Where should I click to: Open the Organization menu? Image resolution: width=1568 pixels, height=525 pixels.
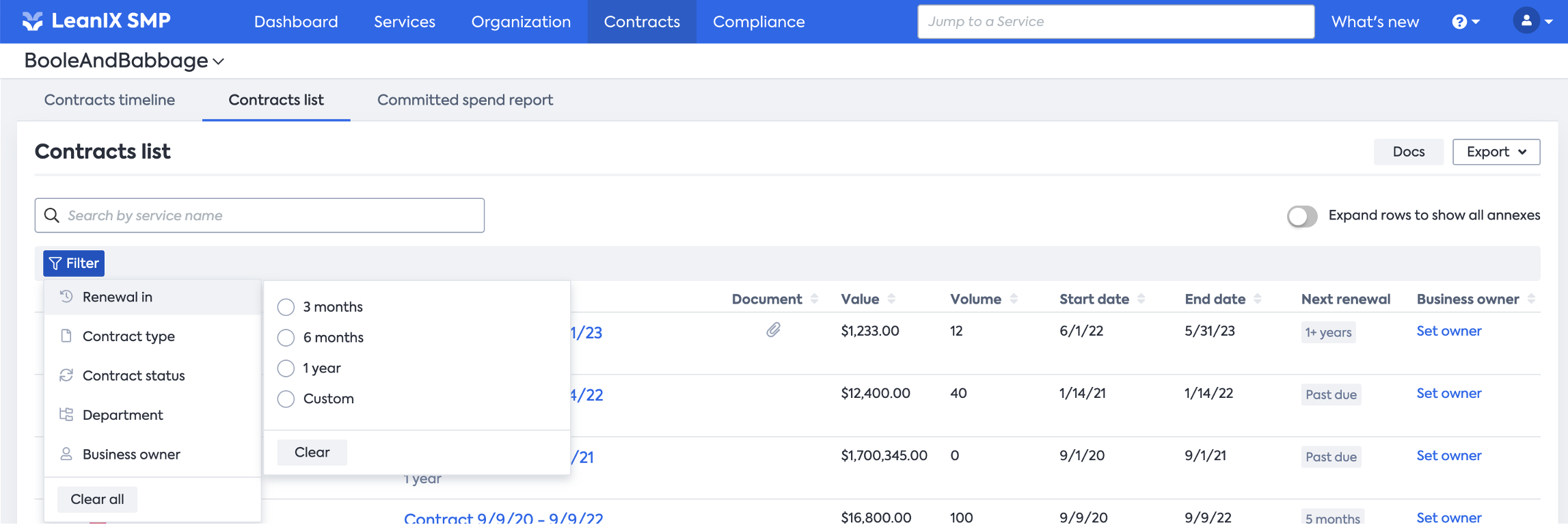pyautogui.click(x=521, y=22)
